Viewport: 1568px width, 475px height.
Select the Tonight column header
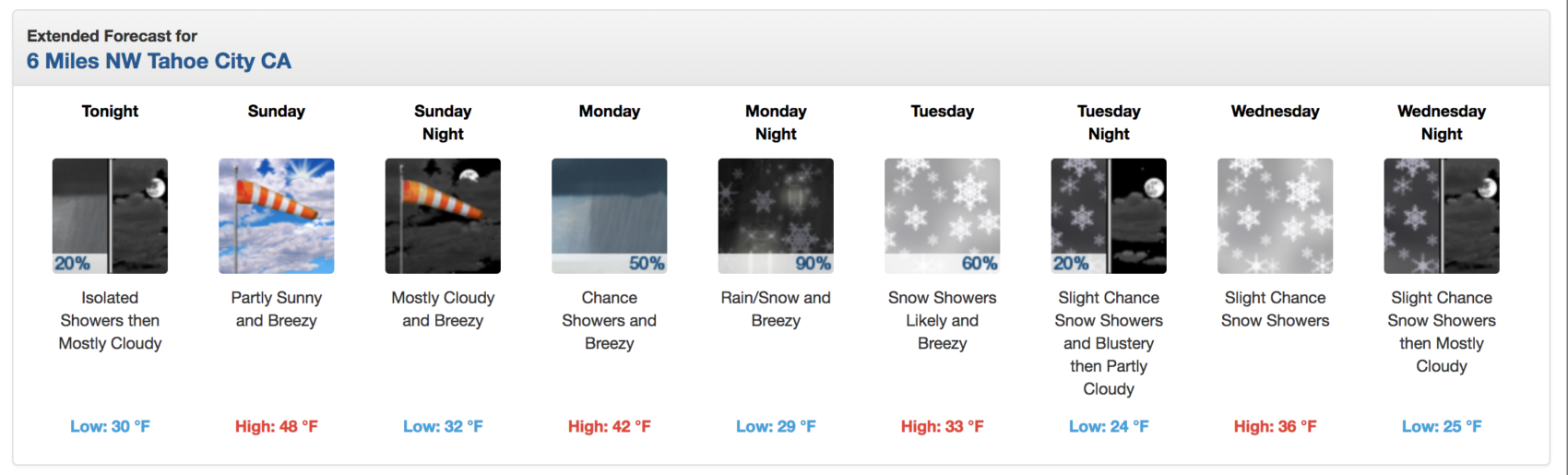[x=110, y=111]
